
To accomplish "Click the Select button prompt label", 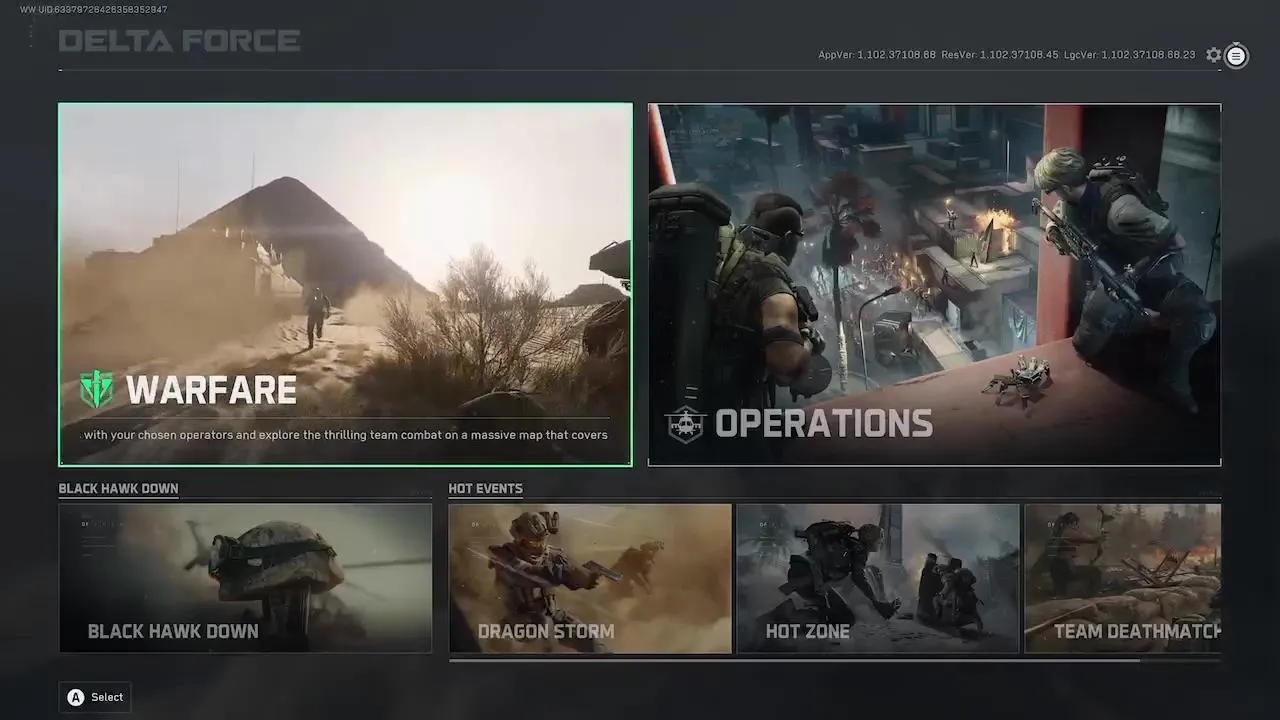I will 107,697.
